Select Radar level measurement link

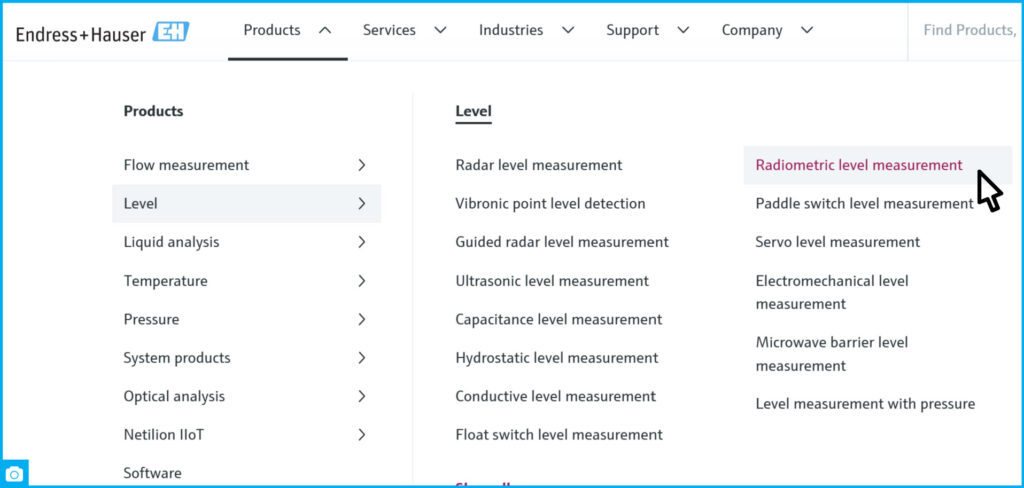[x=538, y=165]
